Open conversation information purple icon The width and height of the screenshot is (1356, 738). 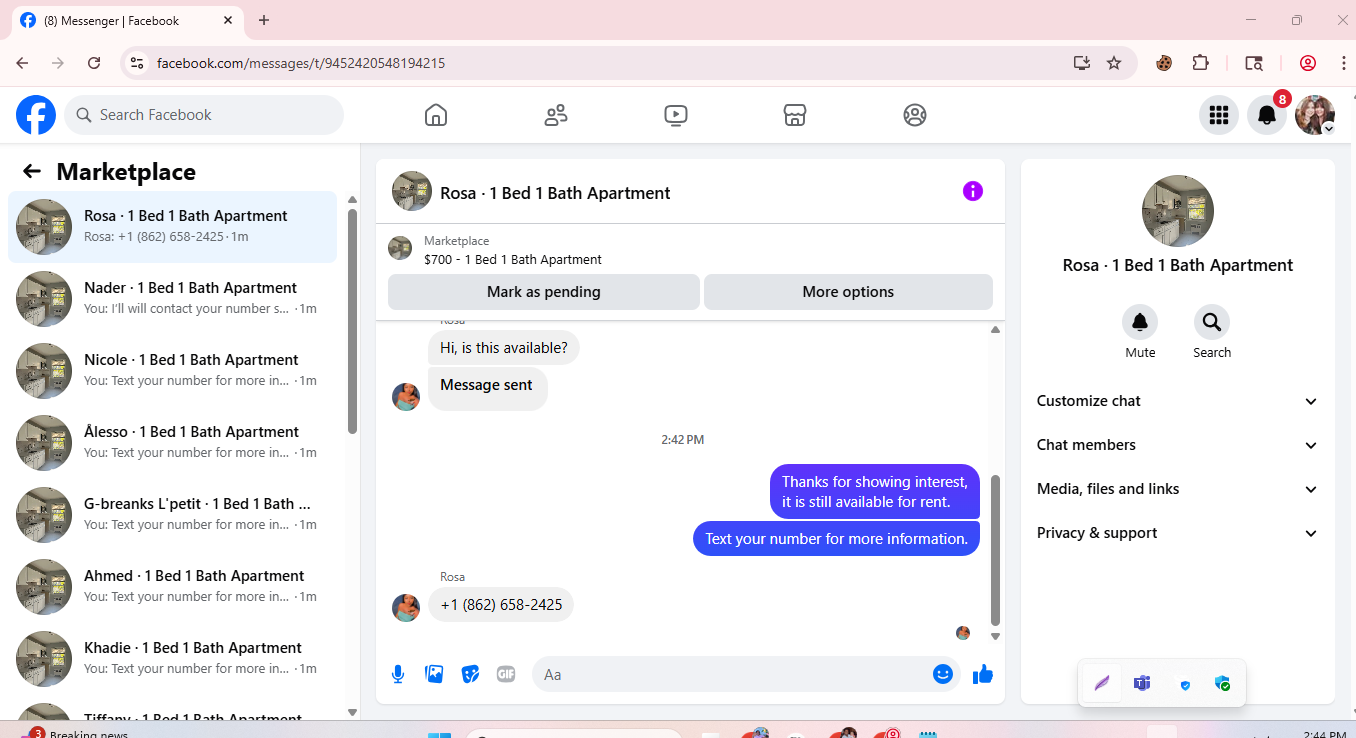coord(973,191)
